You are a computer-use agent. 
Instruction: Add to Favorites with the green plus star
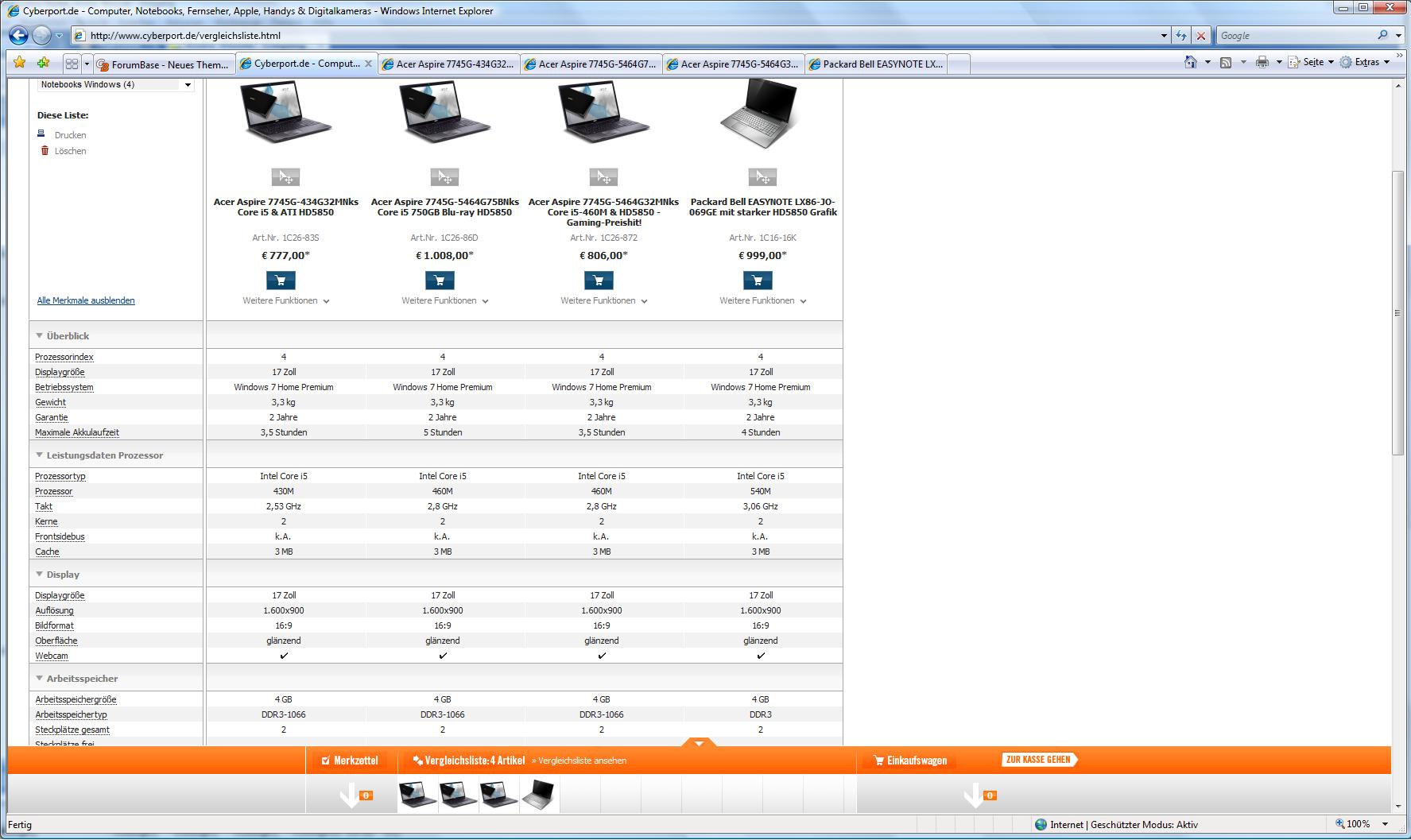pos(44,63)
